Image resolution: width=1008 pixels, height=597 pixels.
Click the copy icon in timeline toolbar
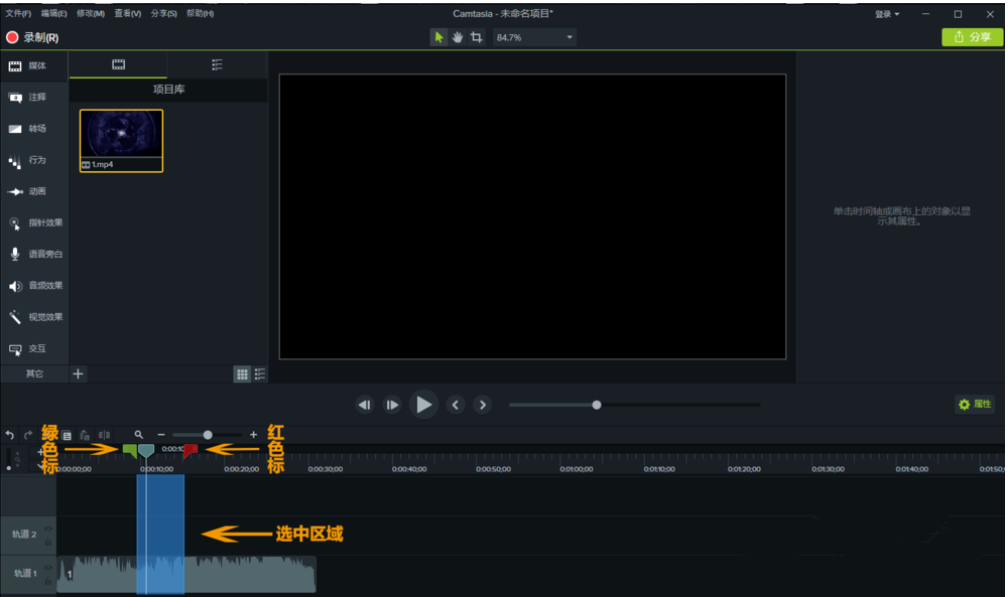pyautogui.click(x=67, y=435)
